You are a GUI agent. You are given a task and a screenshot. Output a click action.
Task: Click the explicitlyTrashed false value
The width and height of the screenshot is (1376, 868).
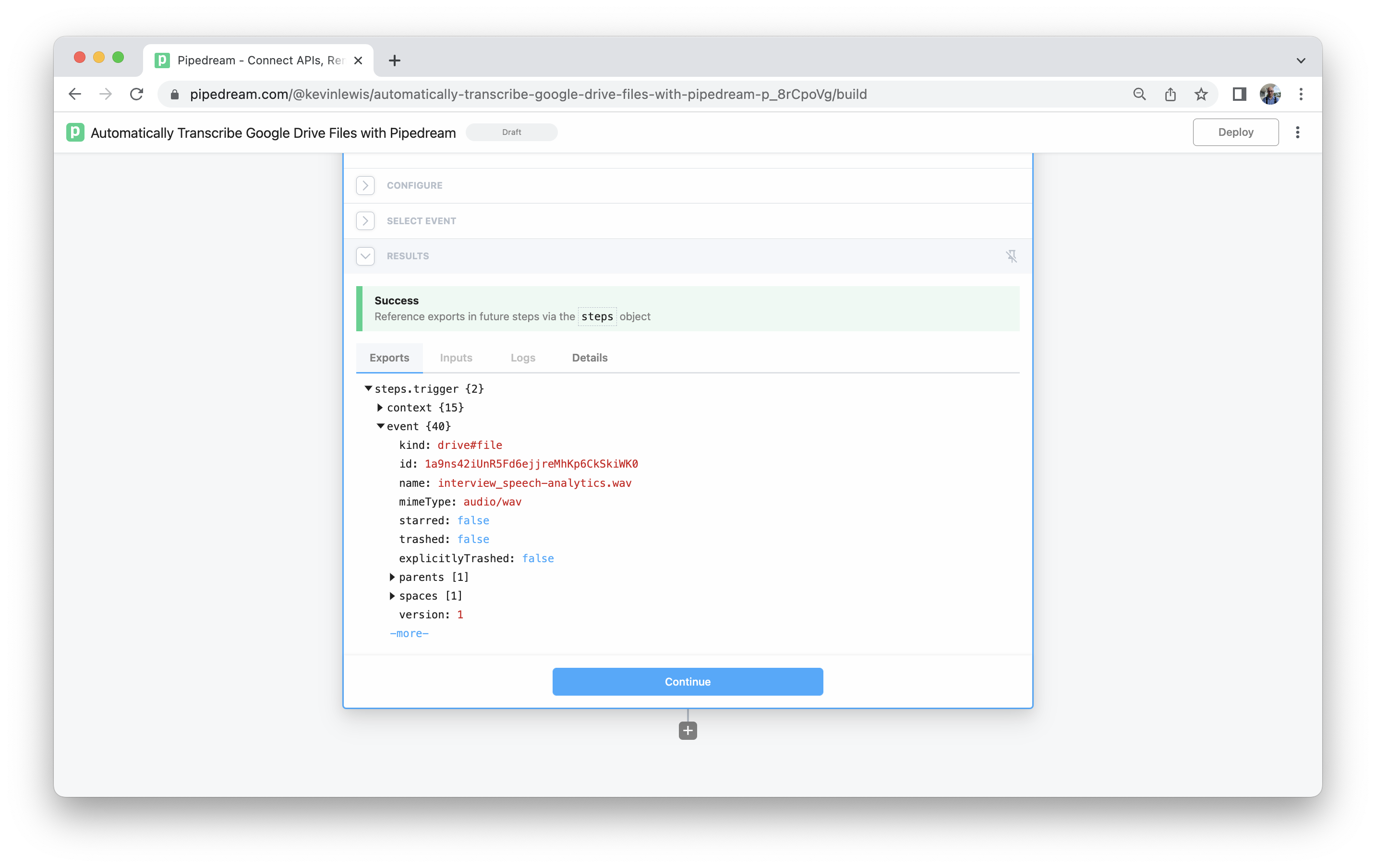tap(538, 558)
